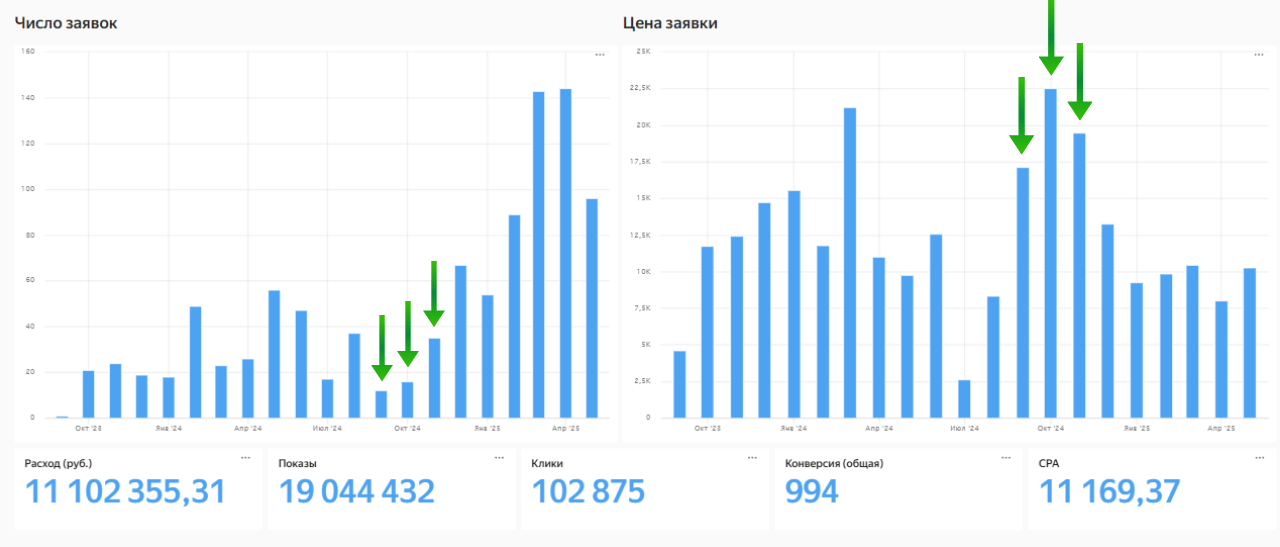Click the 17,5K tick on Цена заявки axis
Viewport: 1280px width, 547px height.
pos(641,161)
